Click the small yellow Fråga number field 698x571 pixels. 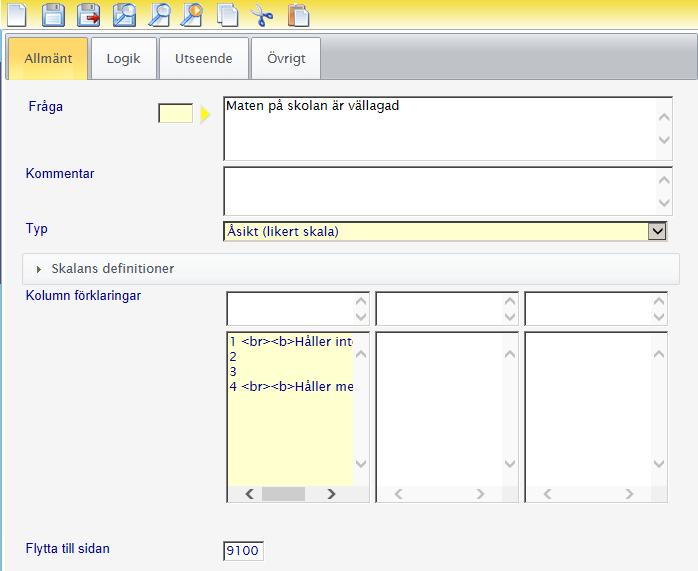(x=175, y=113)
